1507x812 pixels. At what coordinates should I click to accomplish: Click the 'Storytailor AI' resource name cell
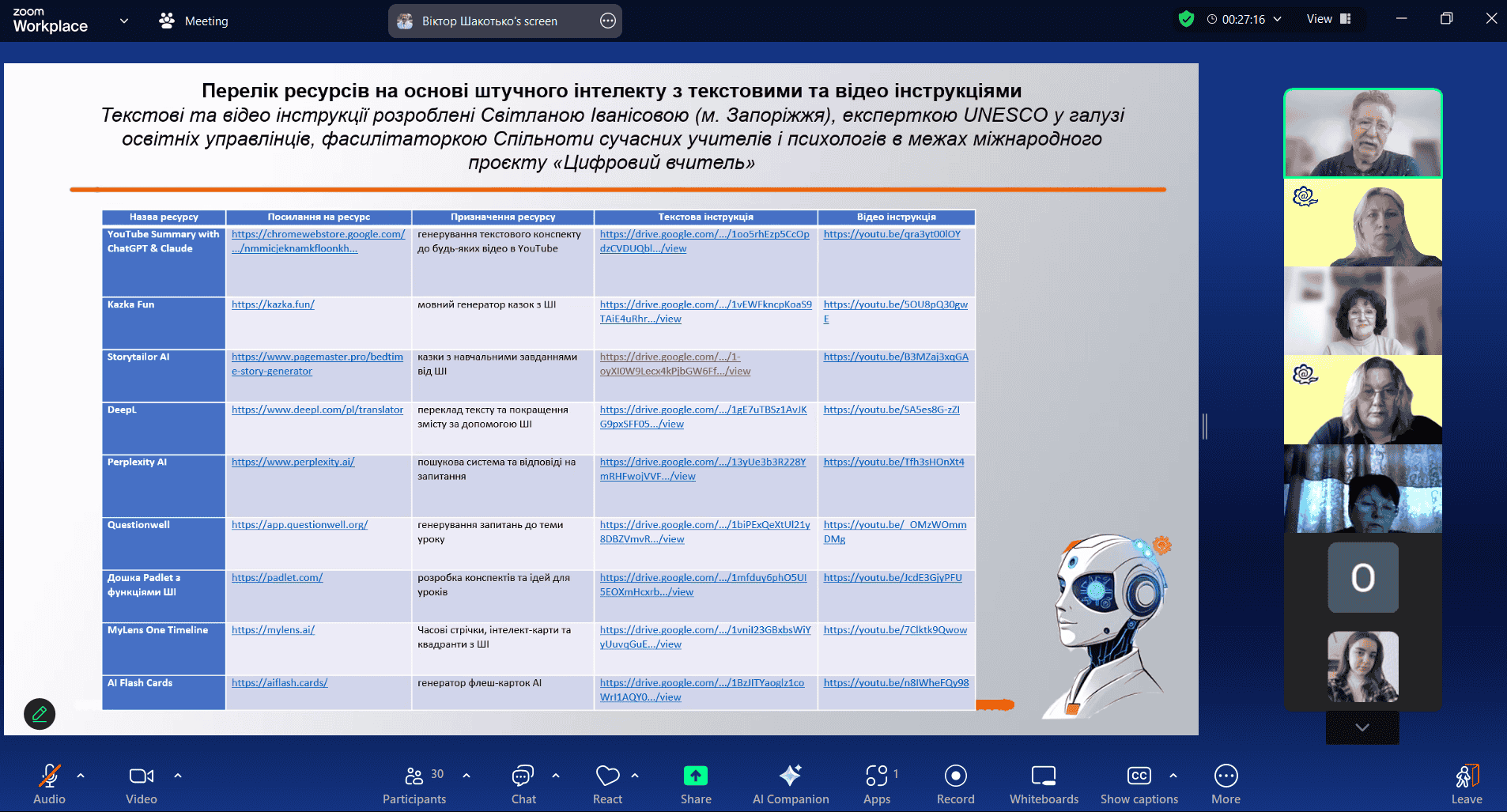pos(164,376)
